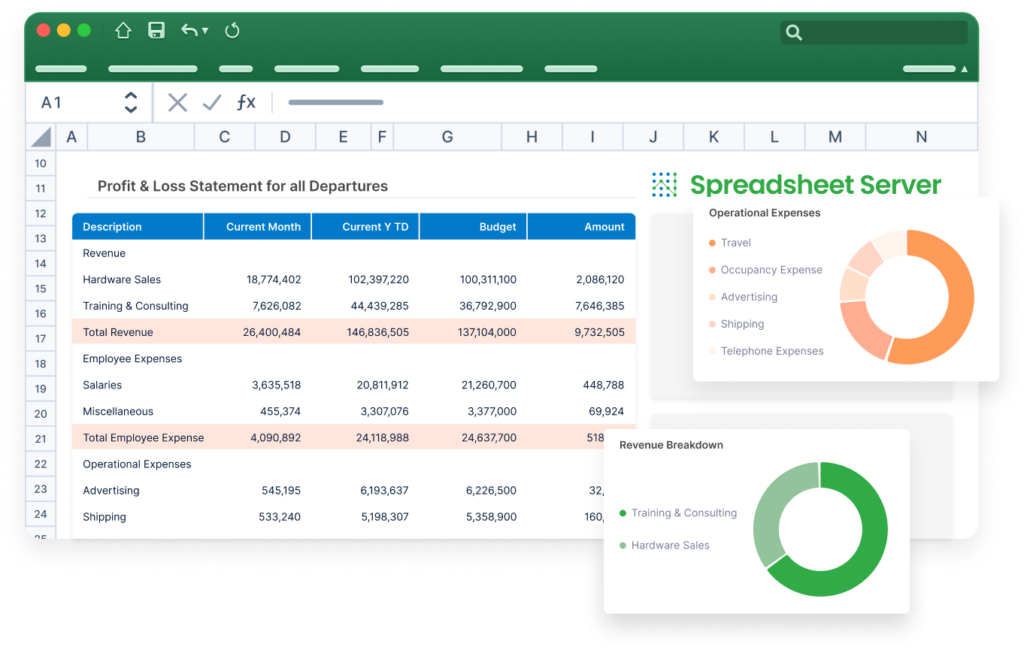The height and width of the screenshot is (650, 1024).
Task: Expand the green ribbon with the up arrow
Action: [x=963, y=68]
